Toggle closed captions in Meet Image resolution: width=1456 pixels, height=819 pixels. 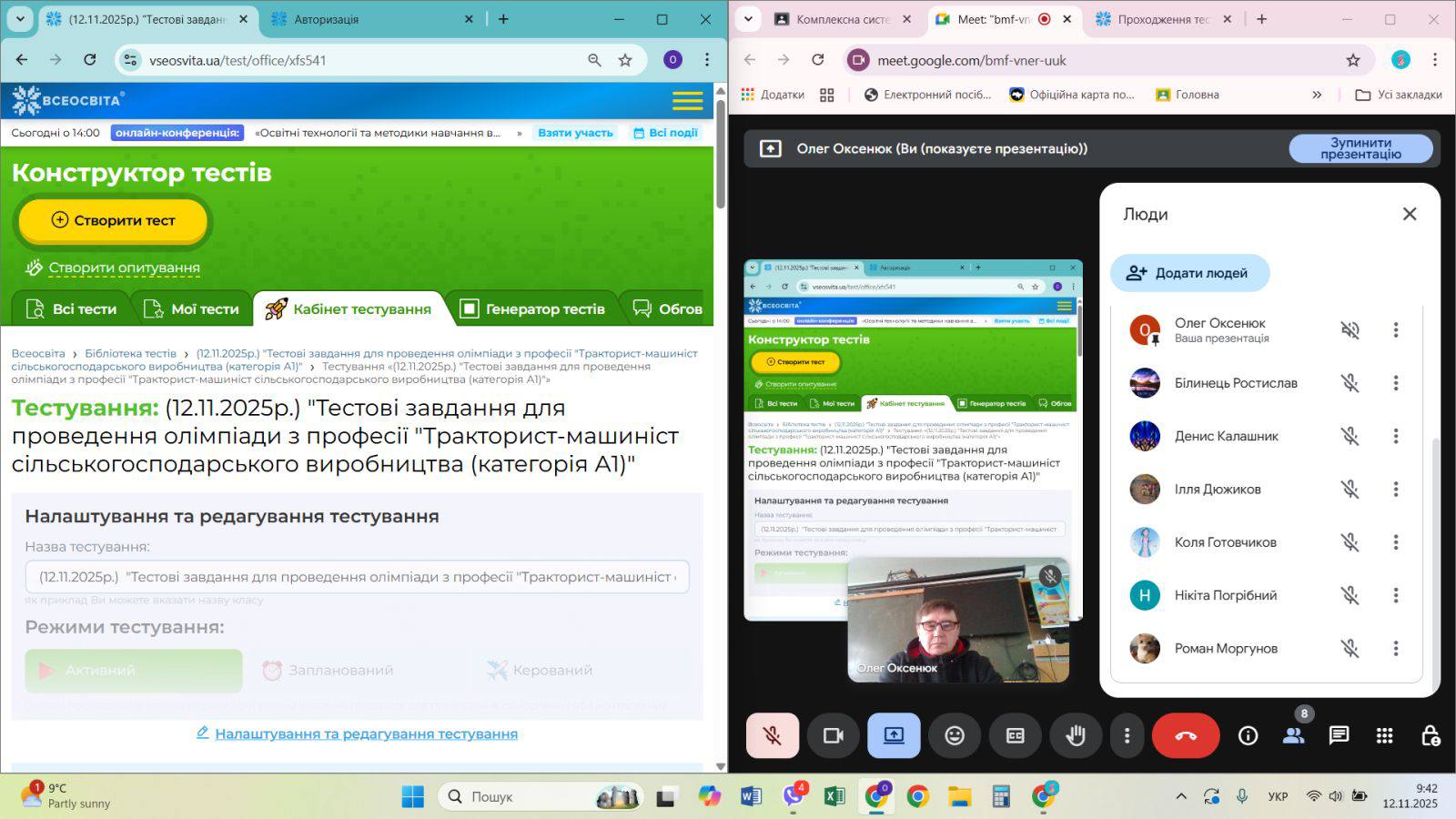coord(1015,735)
